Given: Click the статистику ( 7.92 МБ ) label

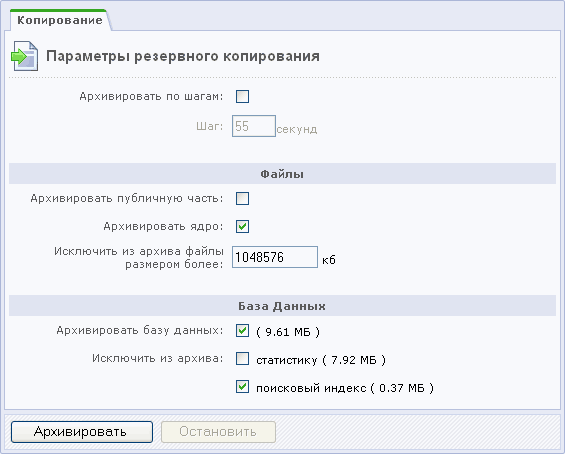Looking at the screenshot, I should pyautogui.click(x=321, y=360).
